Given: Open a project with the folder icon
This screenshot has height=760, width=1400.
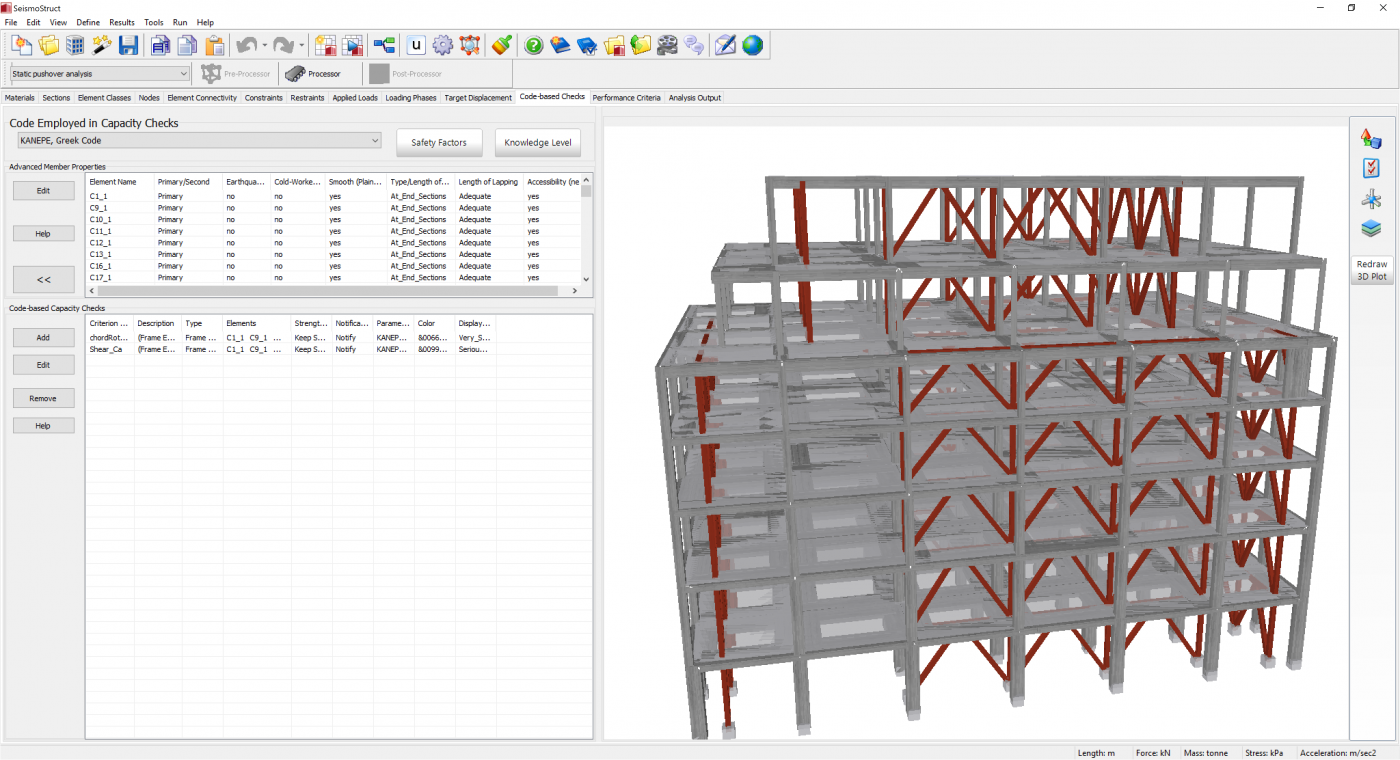Looking at the screenshot, I should point(48,45).
